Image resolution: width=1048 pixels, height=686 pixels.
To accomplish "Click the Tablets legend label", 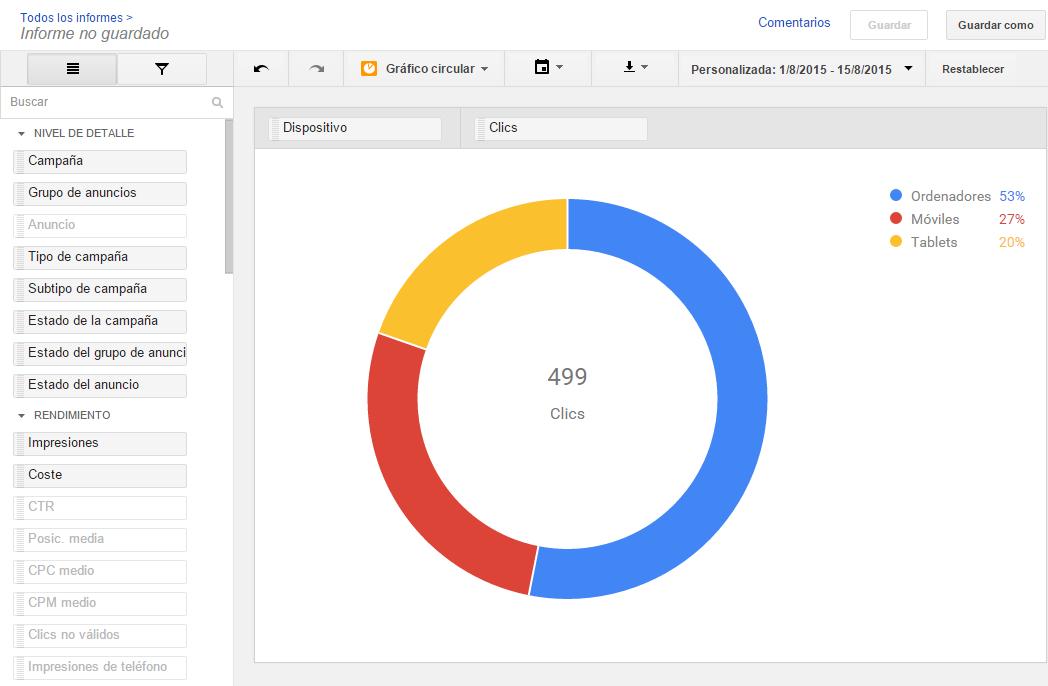I will click(x=934, y=242).
